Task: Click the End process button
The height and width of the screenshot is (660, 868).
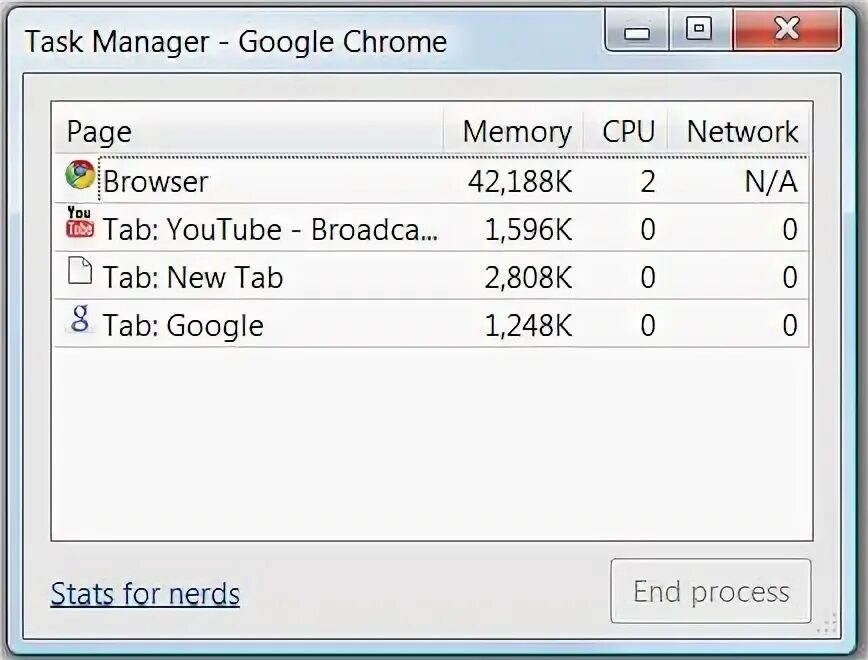Action: coord(711,591)
